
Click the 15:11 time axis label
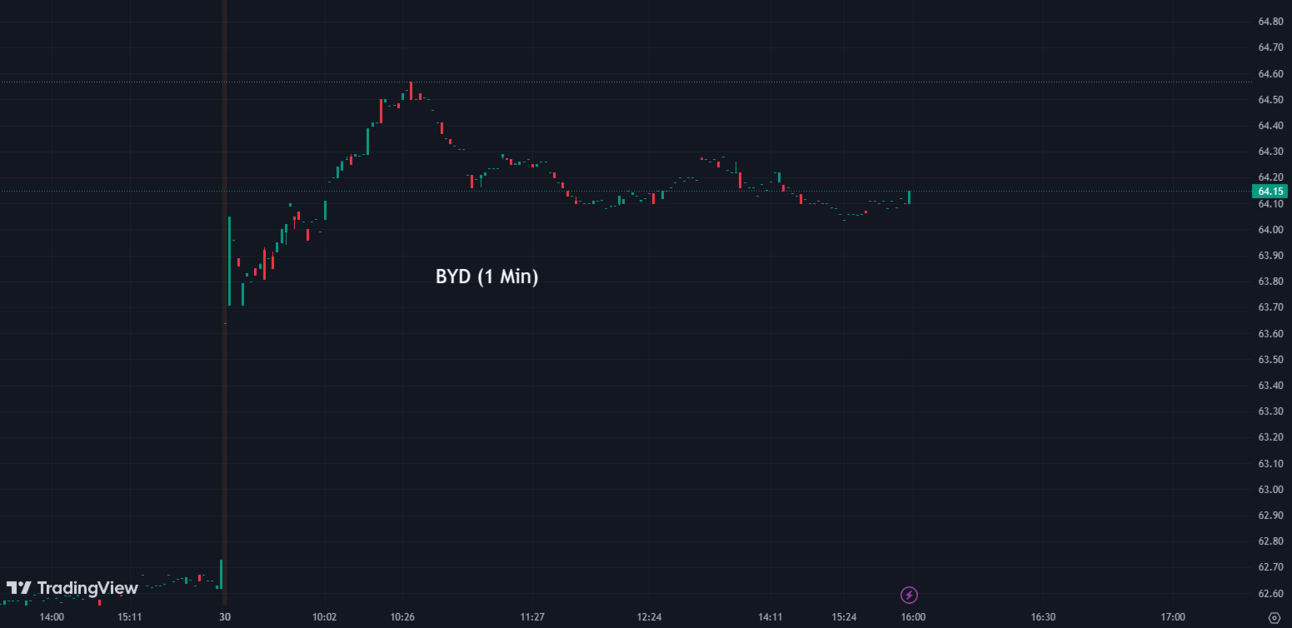[x=129, y=617]
